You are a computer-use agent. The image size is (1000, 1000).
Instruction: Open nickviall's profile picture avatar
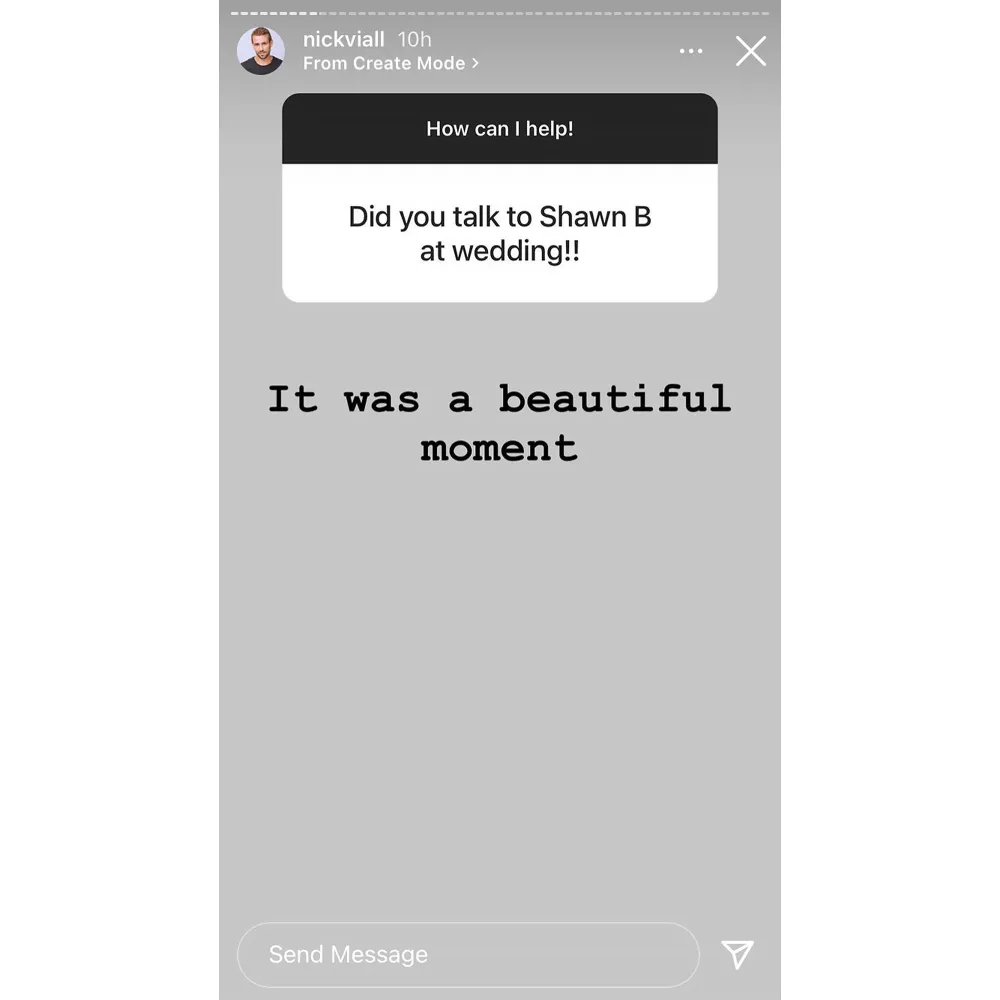261,51
